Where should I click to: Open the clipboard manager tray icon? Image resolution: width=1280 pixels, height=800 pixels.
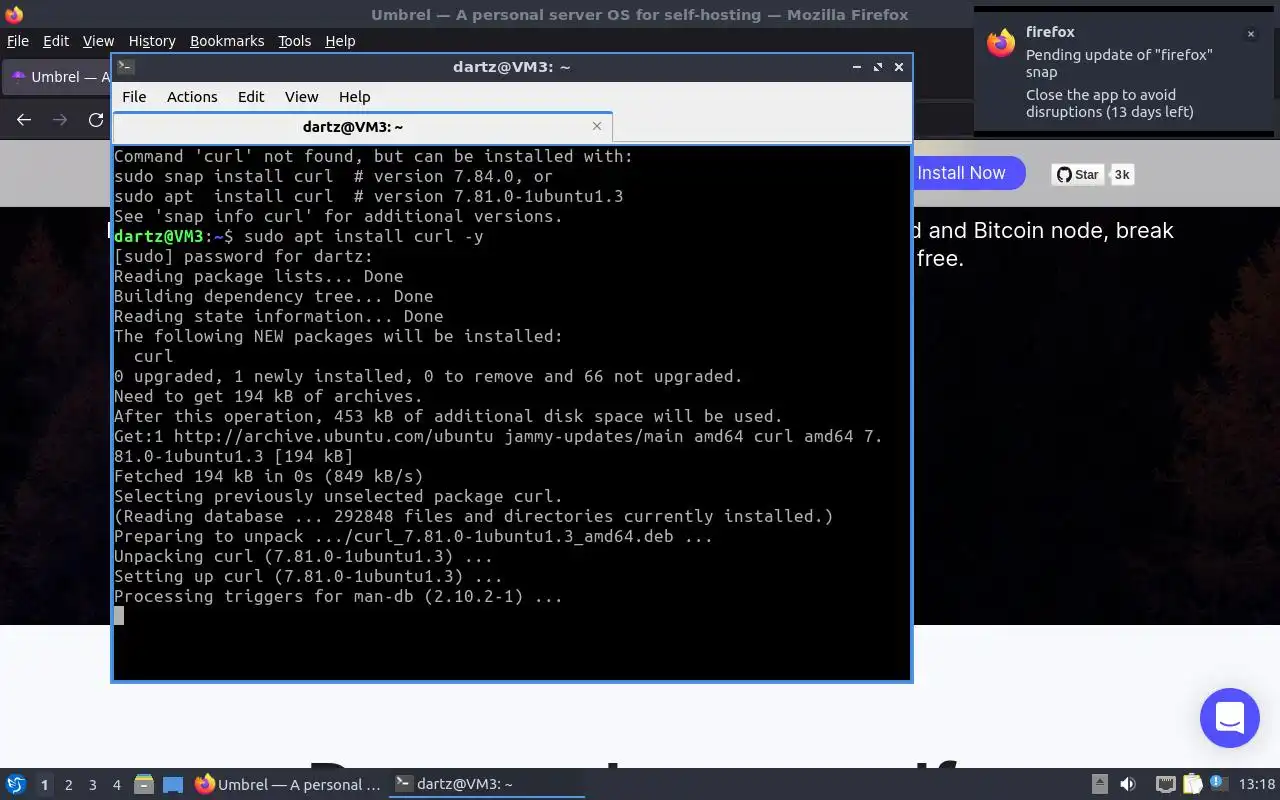(x=1192, y=785)
